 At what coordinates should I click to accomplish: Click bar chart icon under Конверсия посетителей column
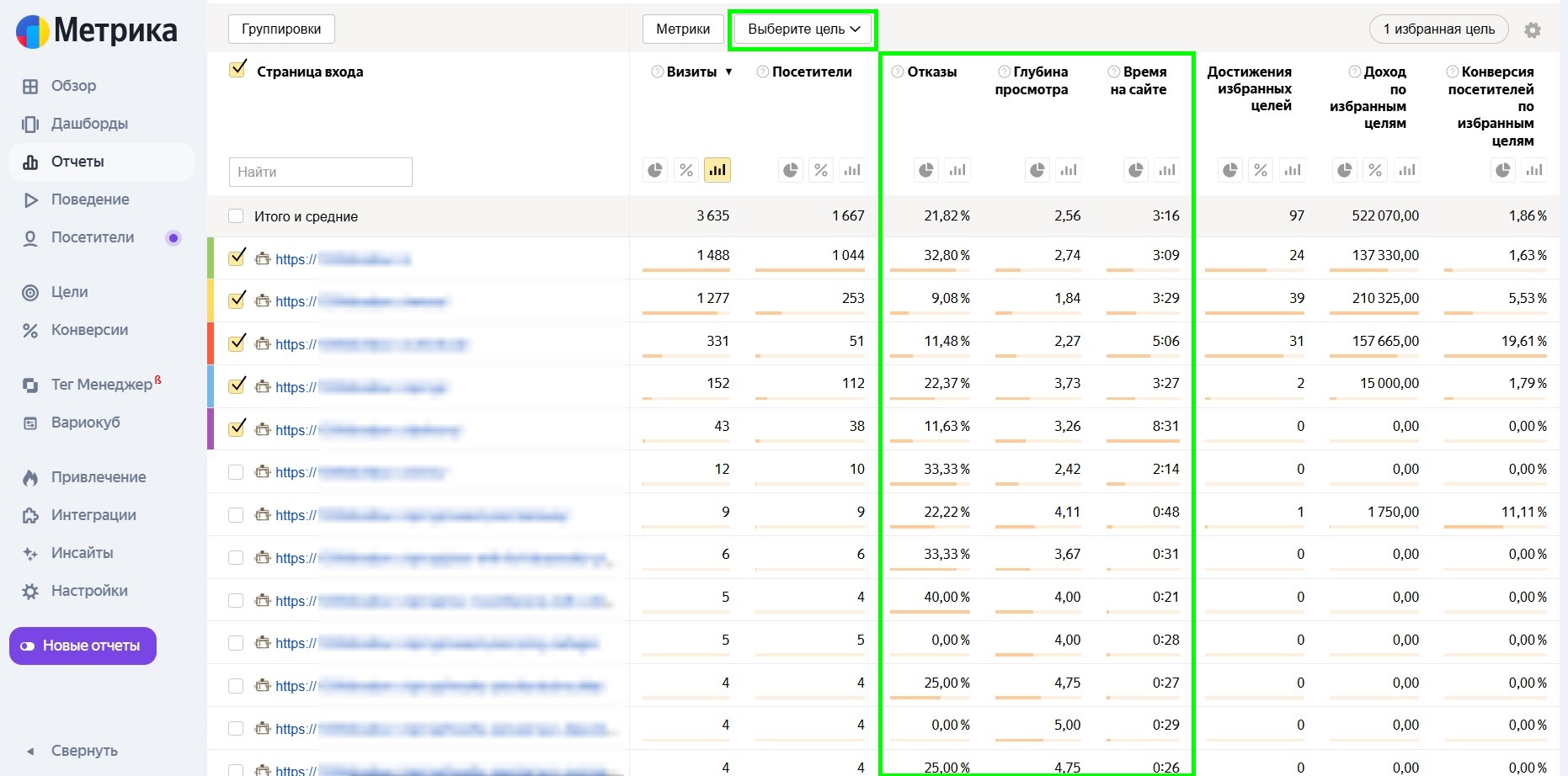[1534, 171]
